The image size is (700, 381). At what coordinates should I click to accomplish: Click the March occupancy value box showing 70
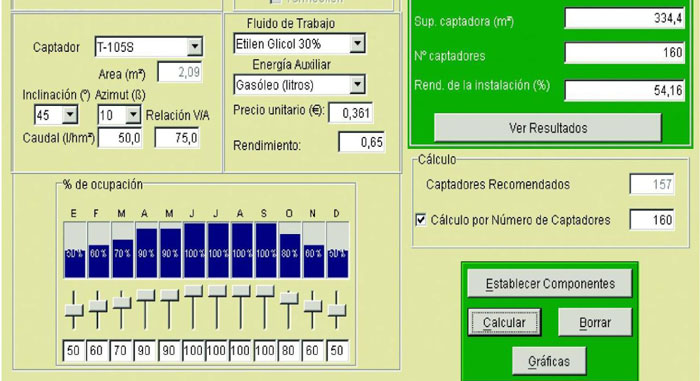120,351
